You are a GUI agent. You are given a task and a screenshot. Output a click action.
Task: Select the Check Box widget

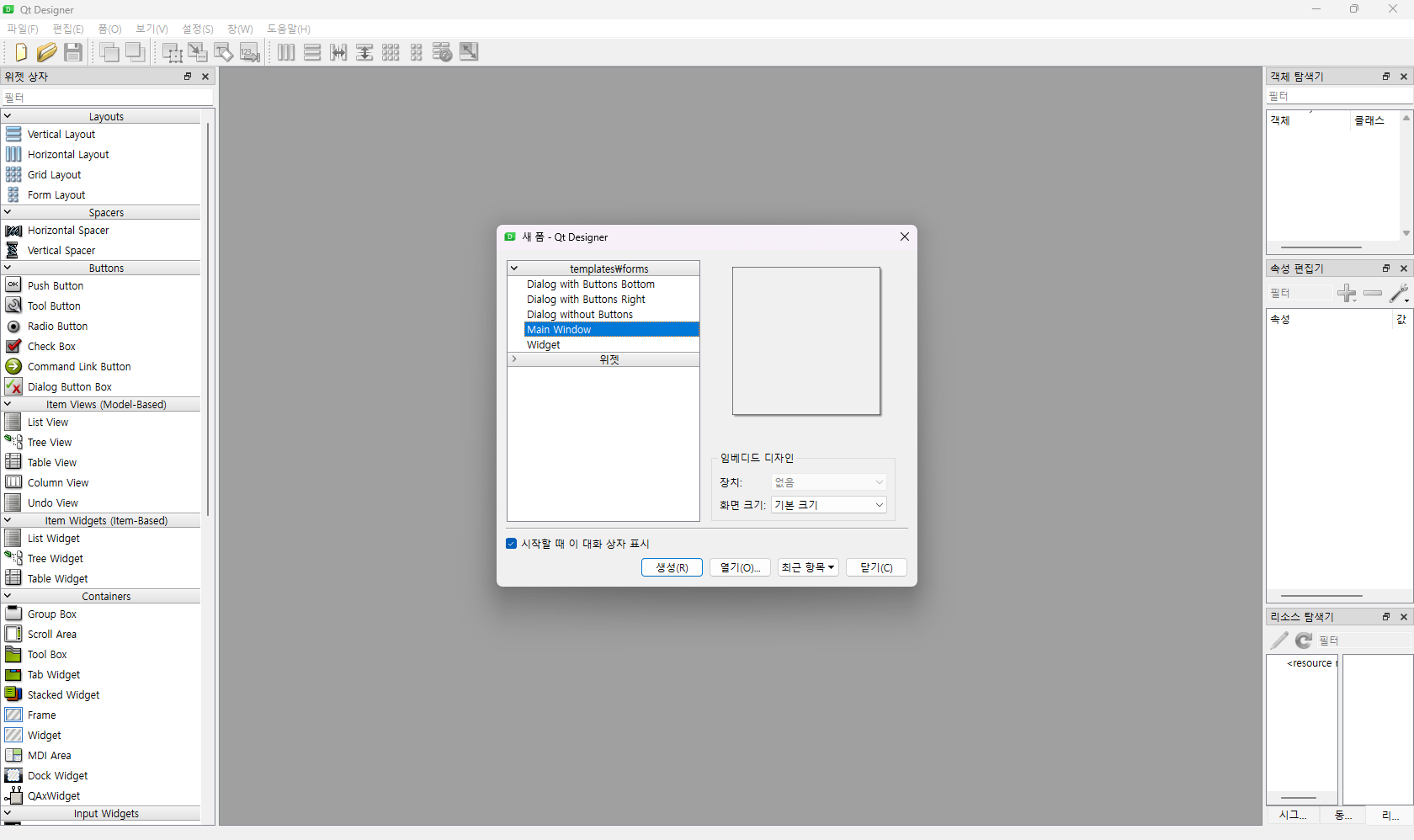point(51,346)
